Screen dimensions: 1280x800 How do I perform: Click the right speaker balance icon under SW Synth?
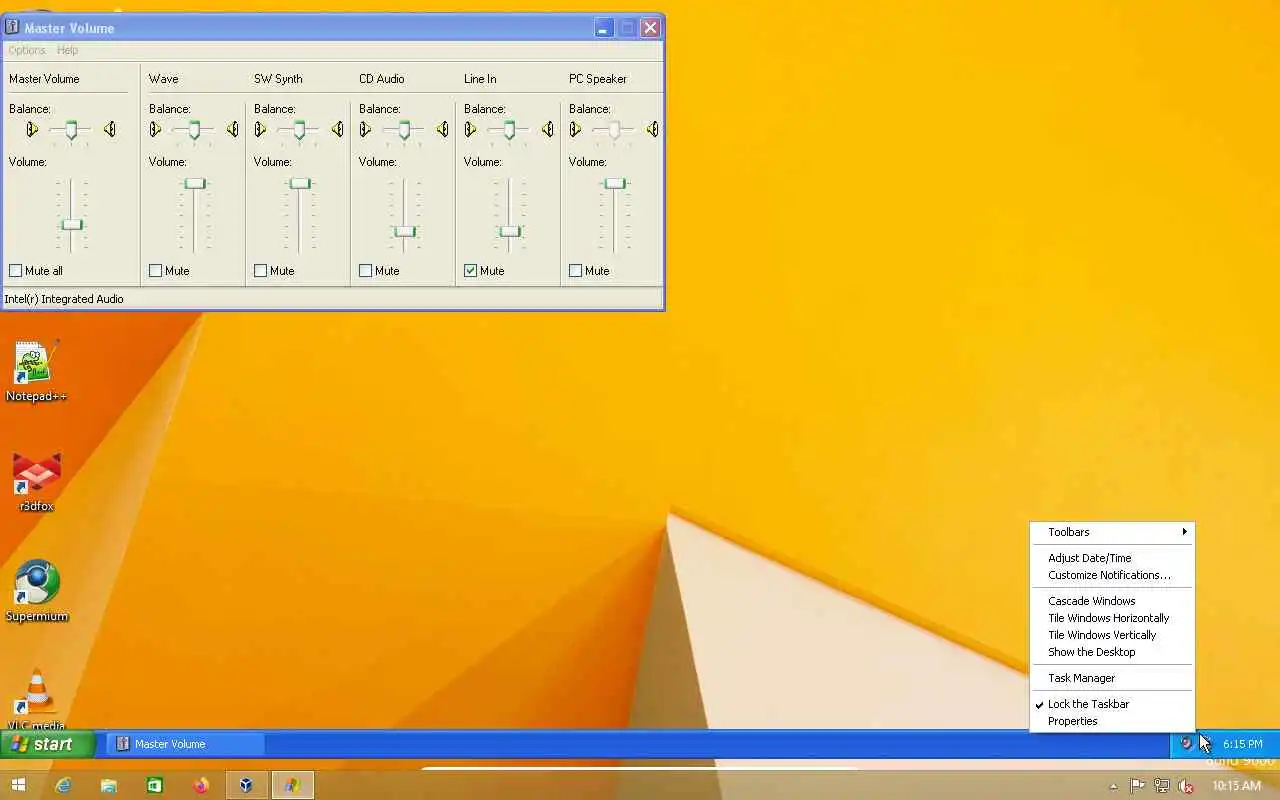337,129
